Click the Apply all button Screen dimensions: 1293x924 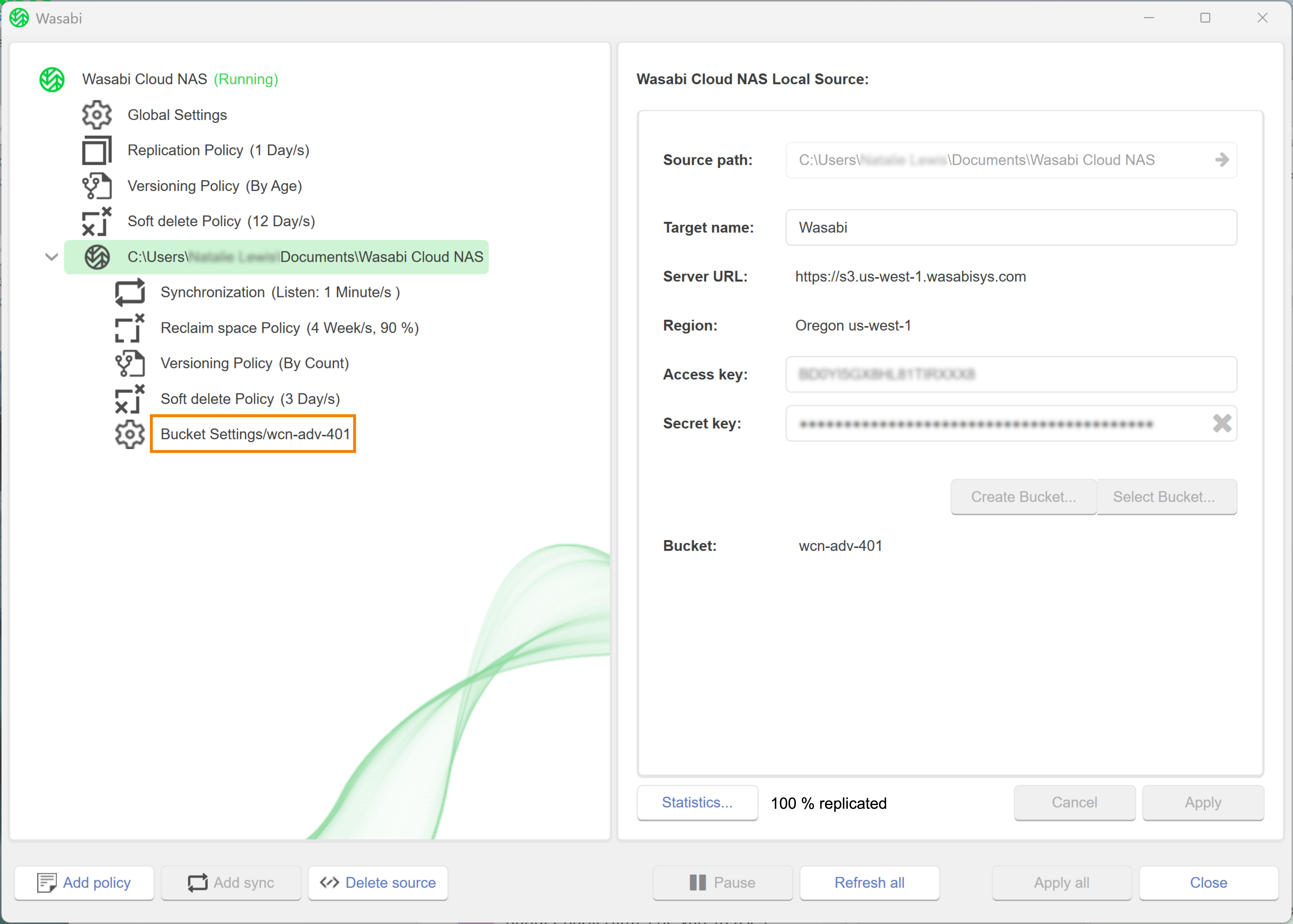coord(1062,883)
